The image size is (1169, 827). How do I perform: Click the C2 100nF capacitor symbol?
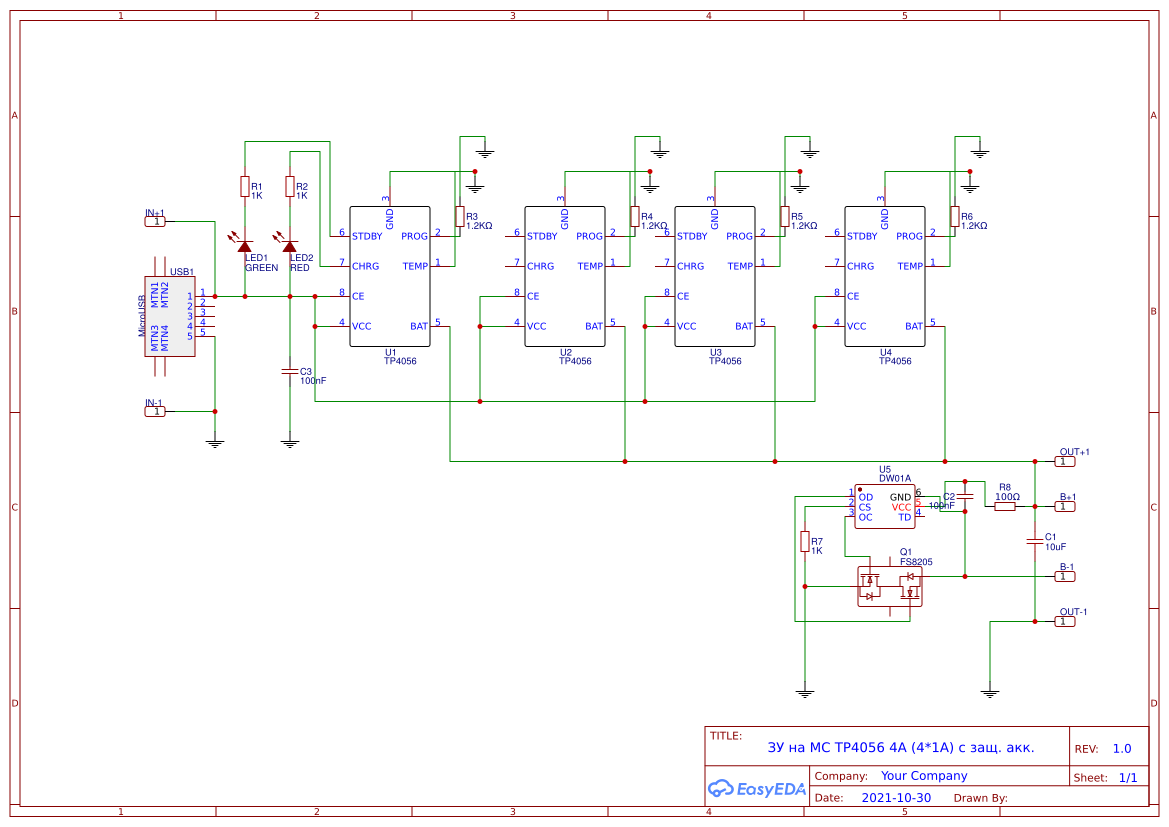pyautogui.click(x=965, y=496)
